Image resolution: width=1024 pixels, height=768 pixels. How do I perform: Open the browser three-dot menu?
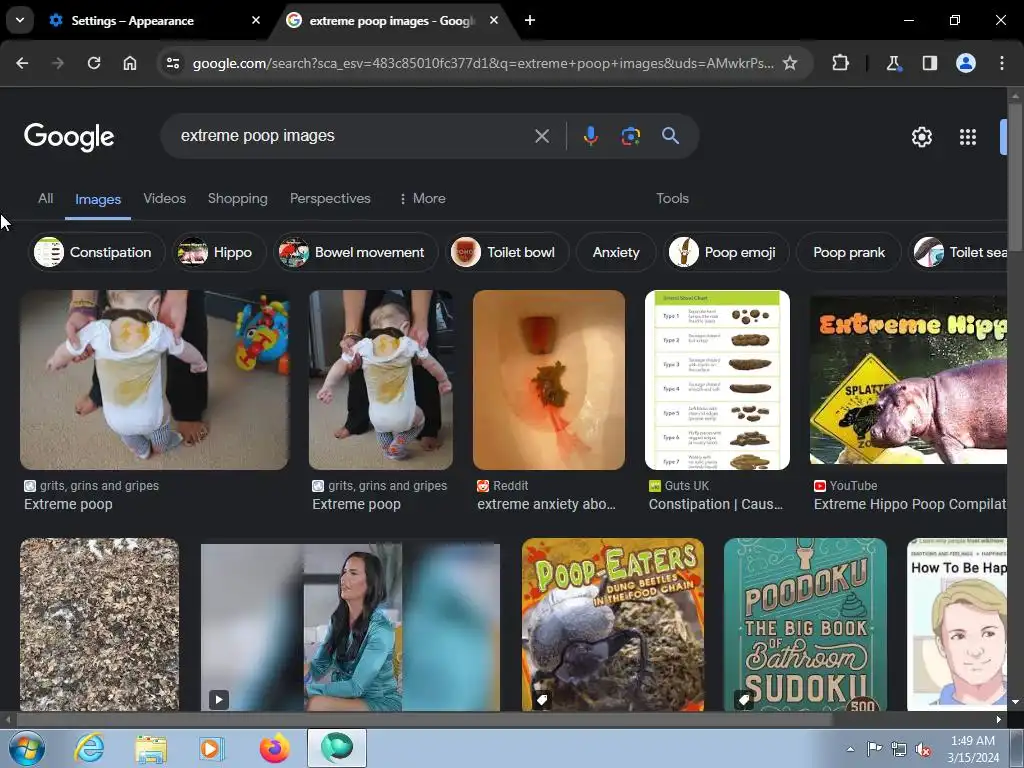pyautogui.click(x=1002, y=63)
